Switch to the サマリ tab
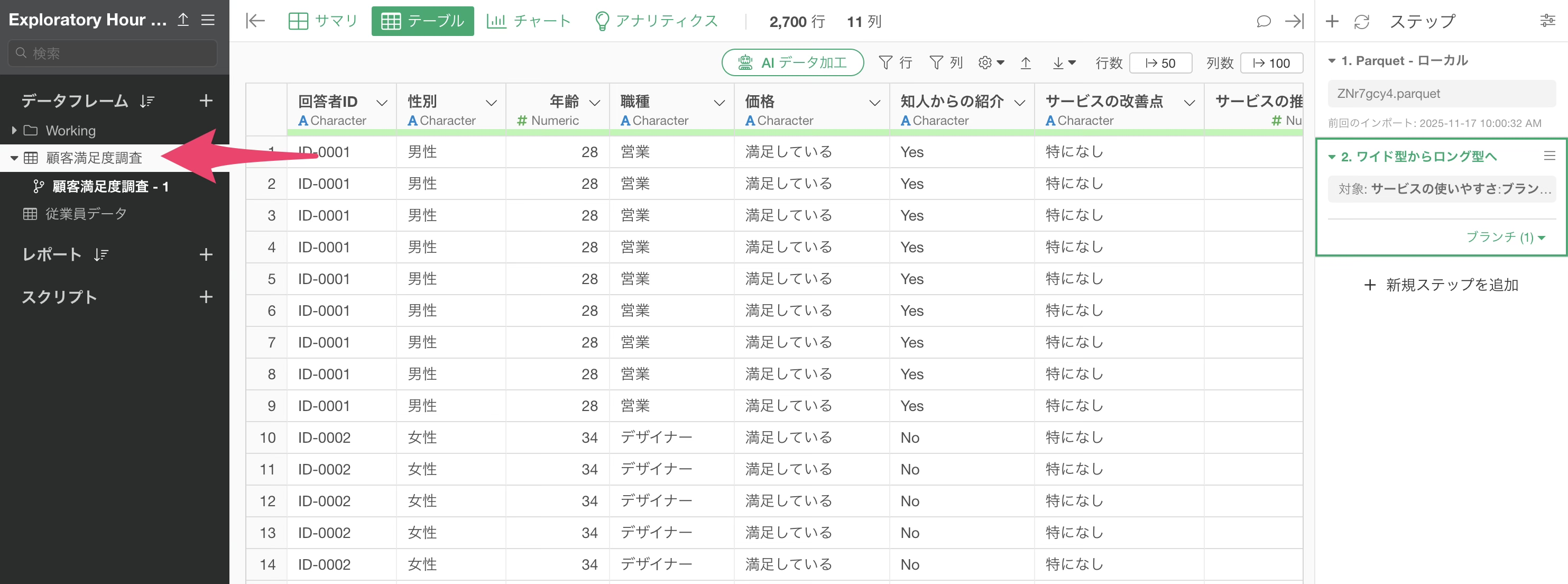Image resolution: width=1568 pixels, height=584 pixels. (x=323, y=21)
